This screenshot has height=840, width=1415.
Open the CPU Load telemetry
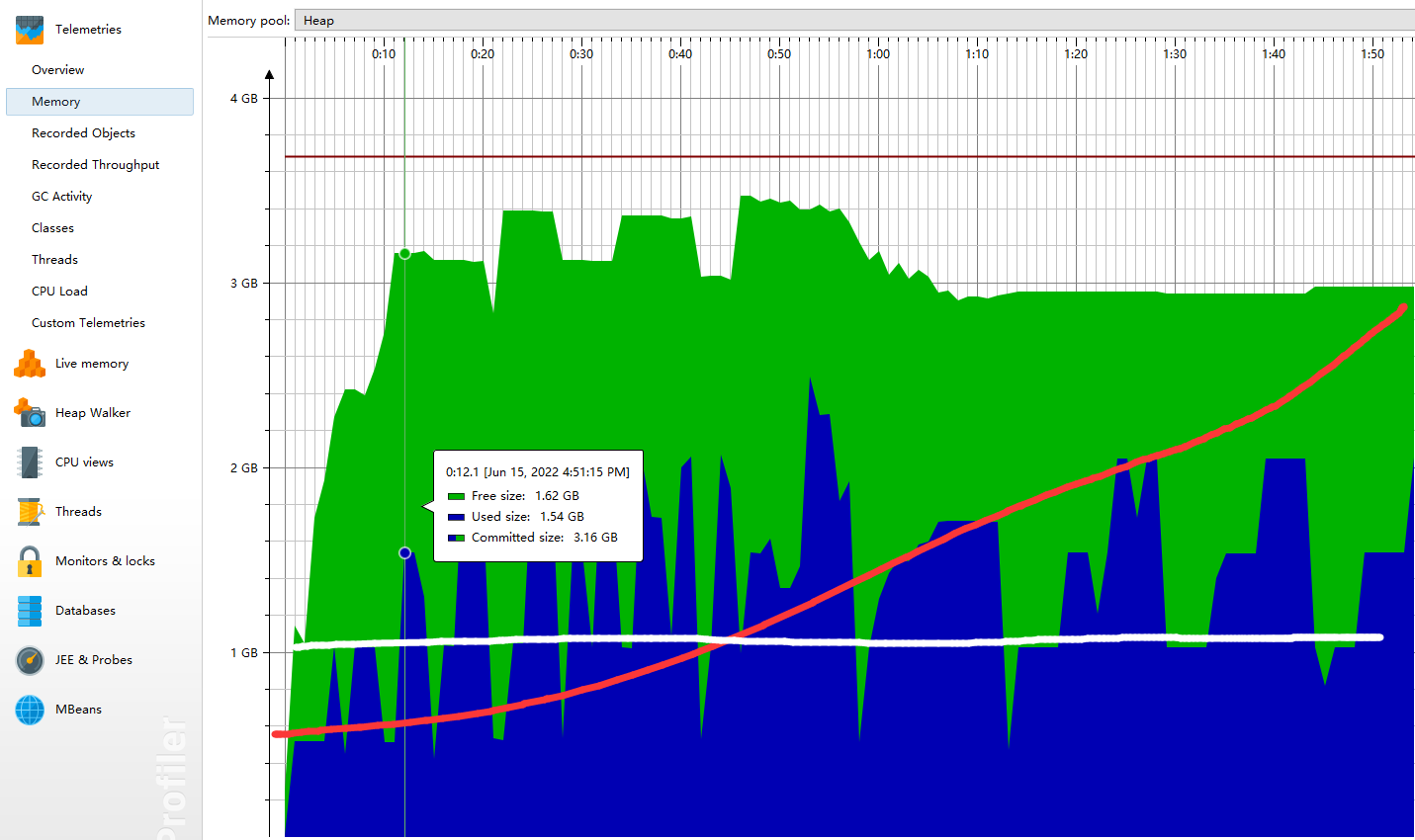pos(59,292)
